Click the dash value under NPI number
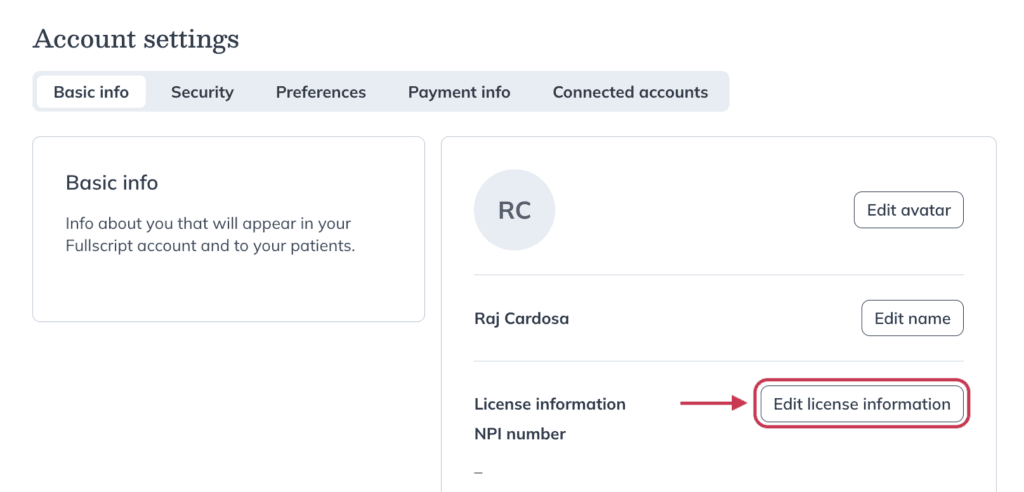The height and width of the screenshot is (492, 1024). [479, 472]
